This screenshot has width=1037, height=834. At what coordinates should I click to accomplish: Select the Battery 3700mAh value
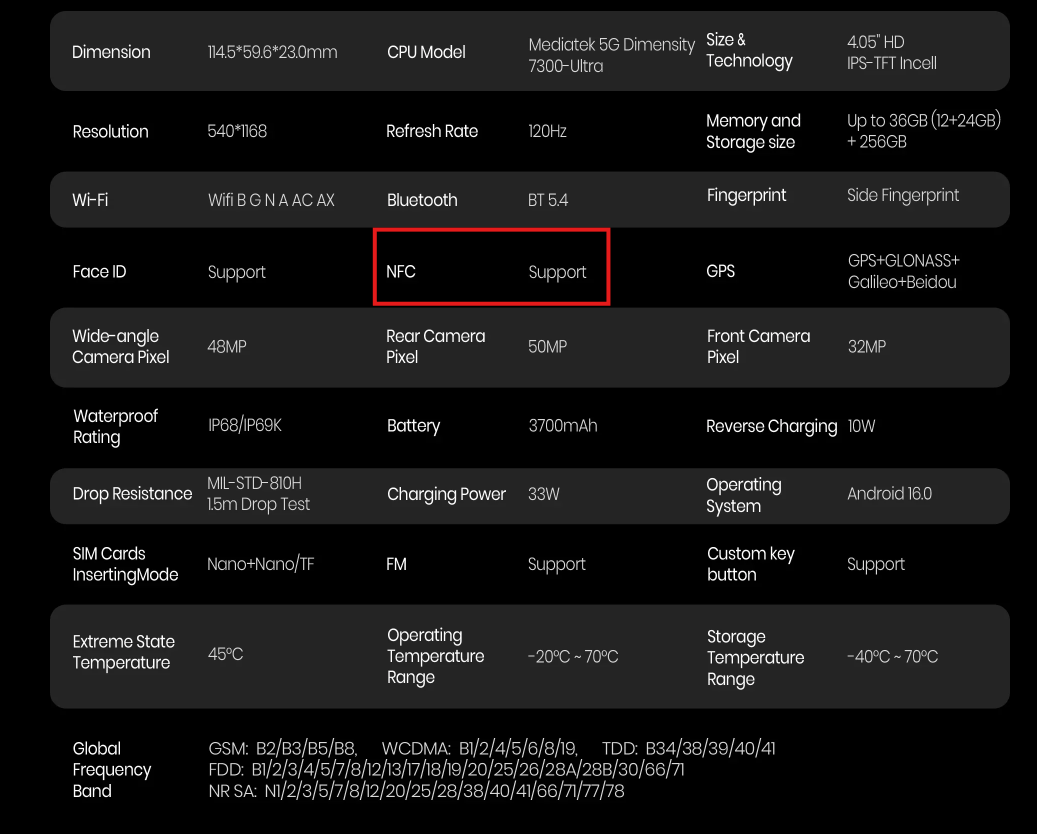point(562,425)
